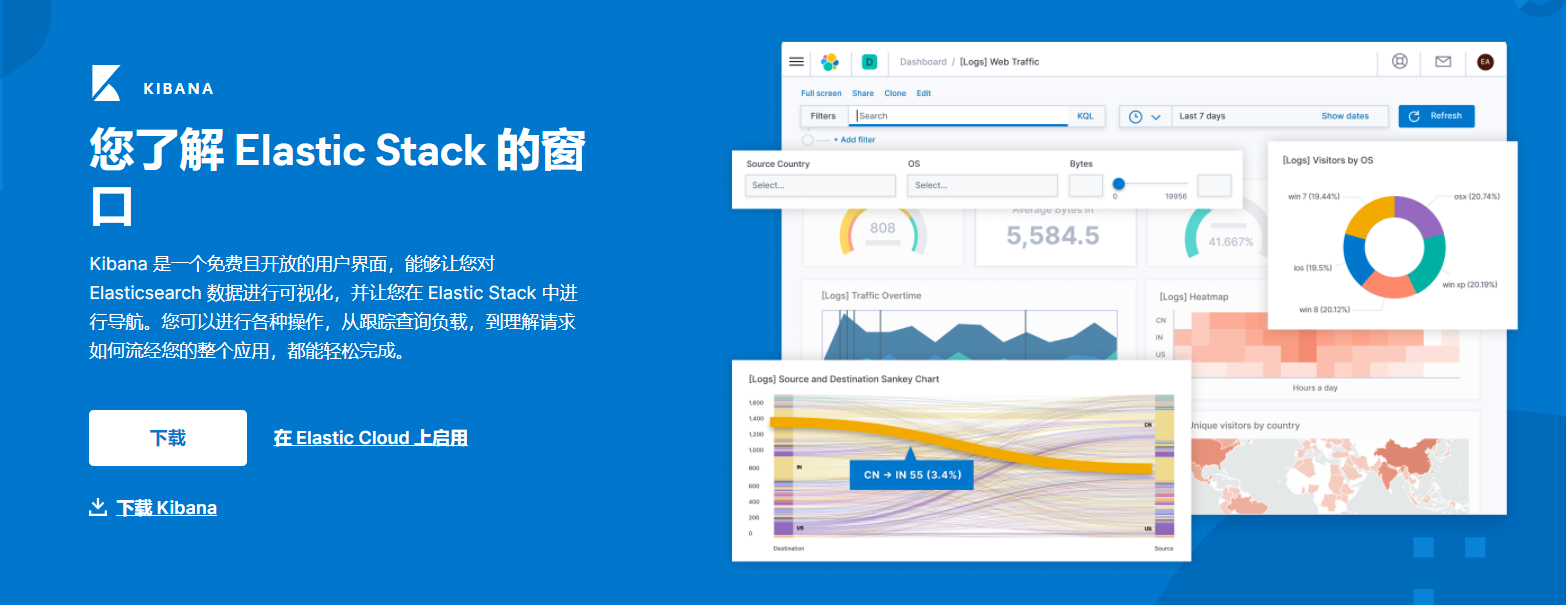Click the help icon in the header

pyautogui.click(x=1398, y=61)
